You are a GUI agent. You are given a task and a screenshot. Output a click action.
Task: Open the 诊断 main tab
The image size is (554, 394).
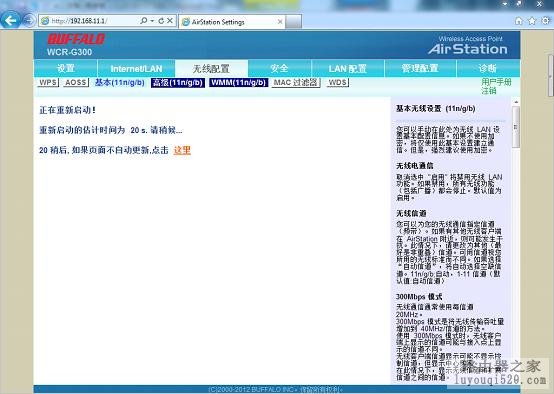(x=488, y=68)
